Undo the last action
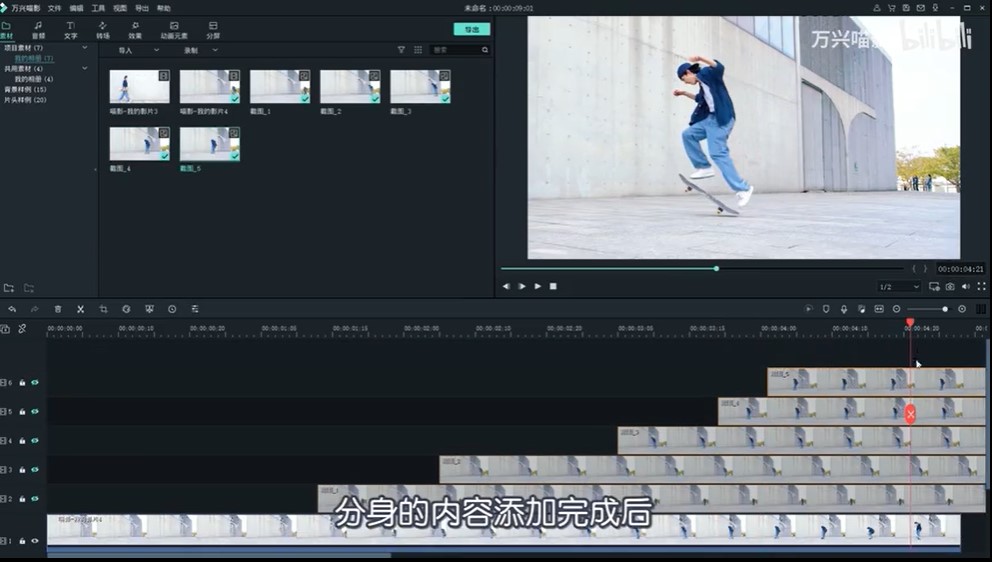Image resolution: width=992 pixels, height=562 pixels. tap(12, 309)
